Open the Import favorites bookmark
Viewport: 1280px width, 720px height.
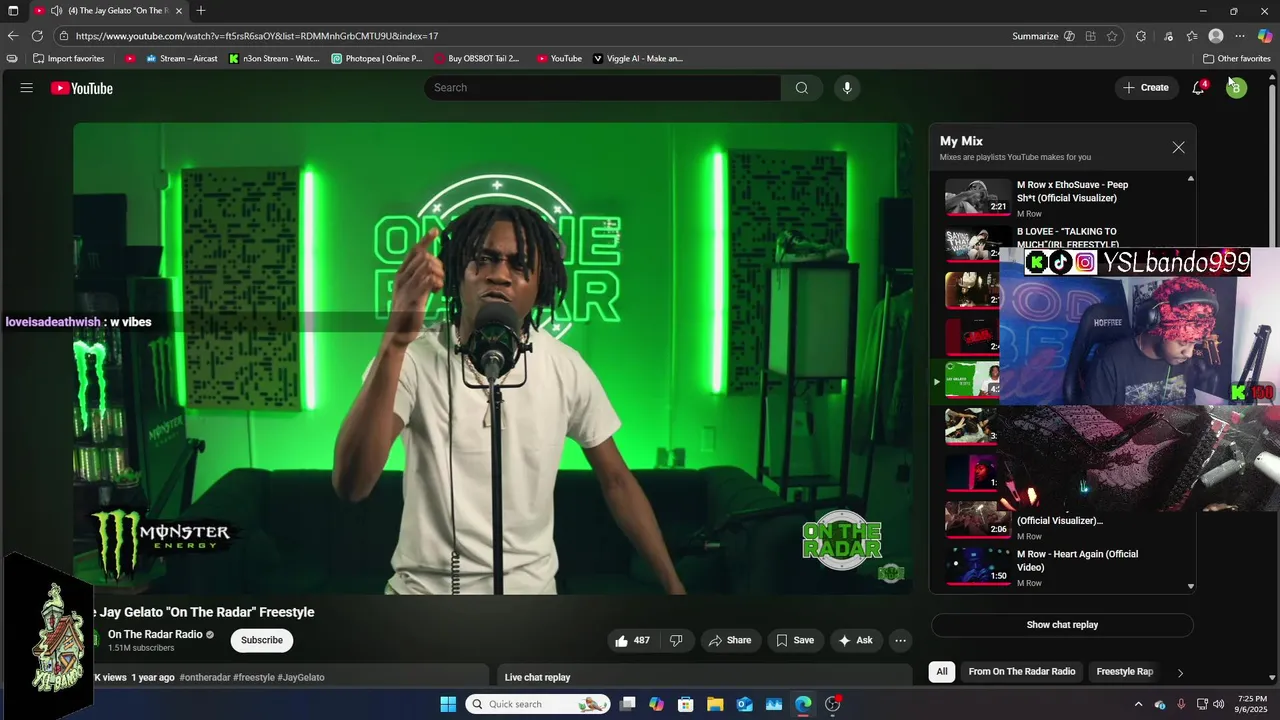point(68,59)
